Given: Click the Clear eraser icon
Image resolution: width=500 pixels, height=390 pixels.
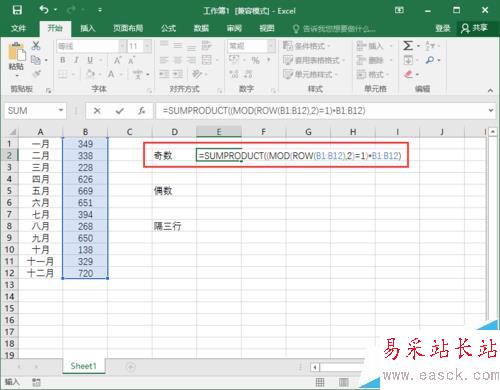Looking at the screenshot, I should [x=408, y=74].
